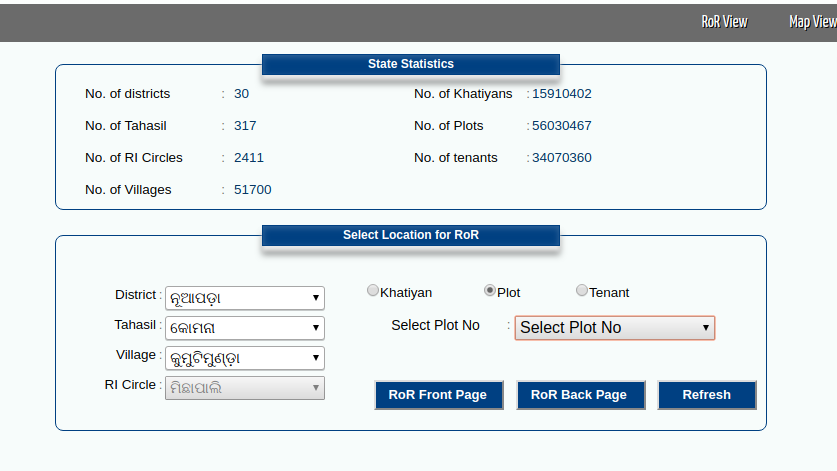Expand the Village selection dropdown

pyautogui.click(x=244, y=358)
